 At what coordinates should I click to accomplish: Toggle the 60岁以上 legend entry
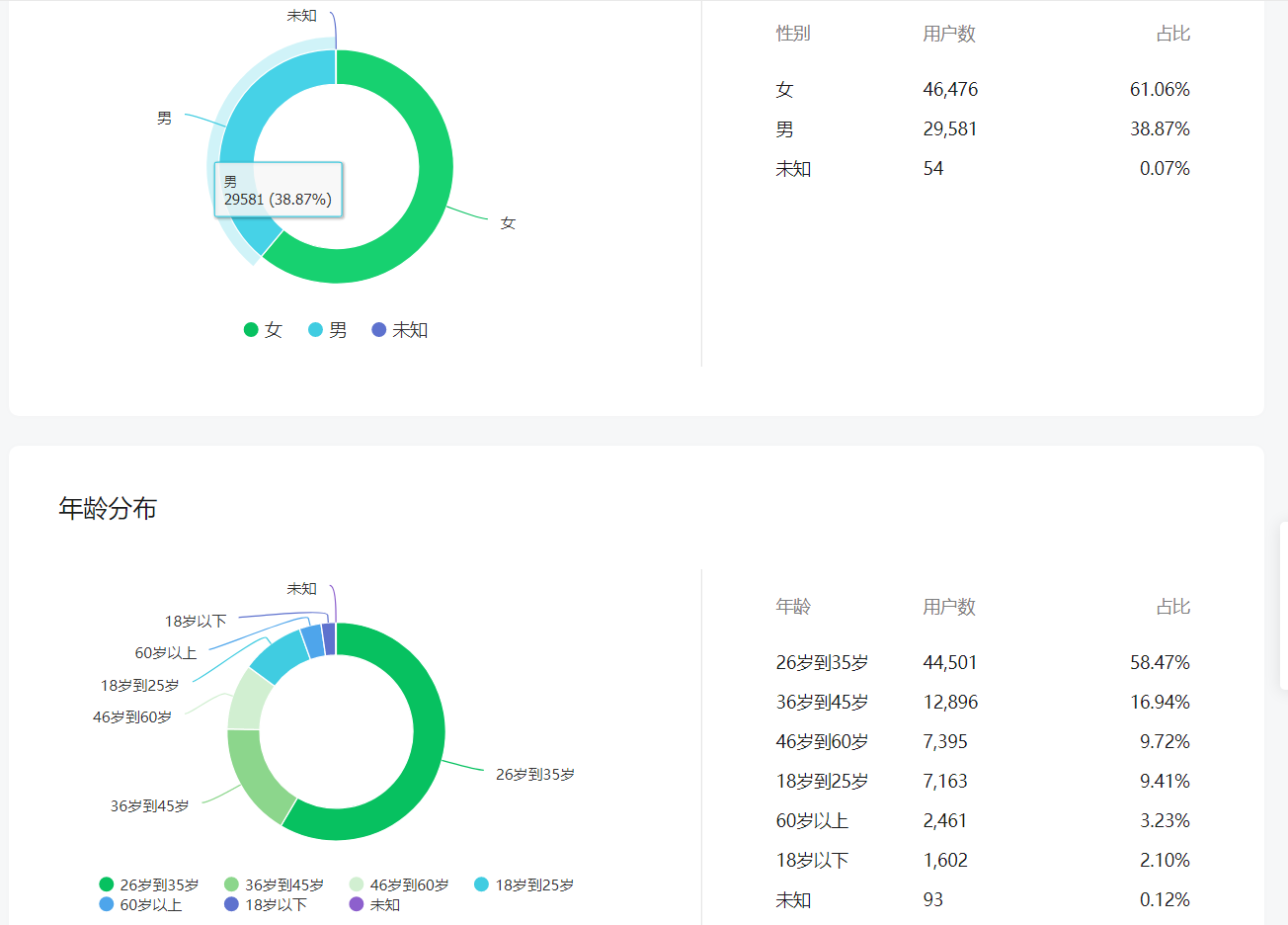coord(140,904)
